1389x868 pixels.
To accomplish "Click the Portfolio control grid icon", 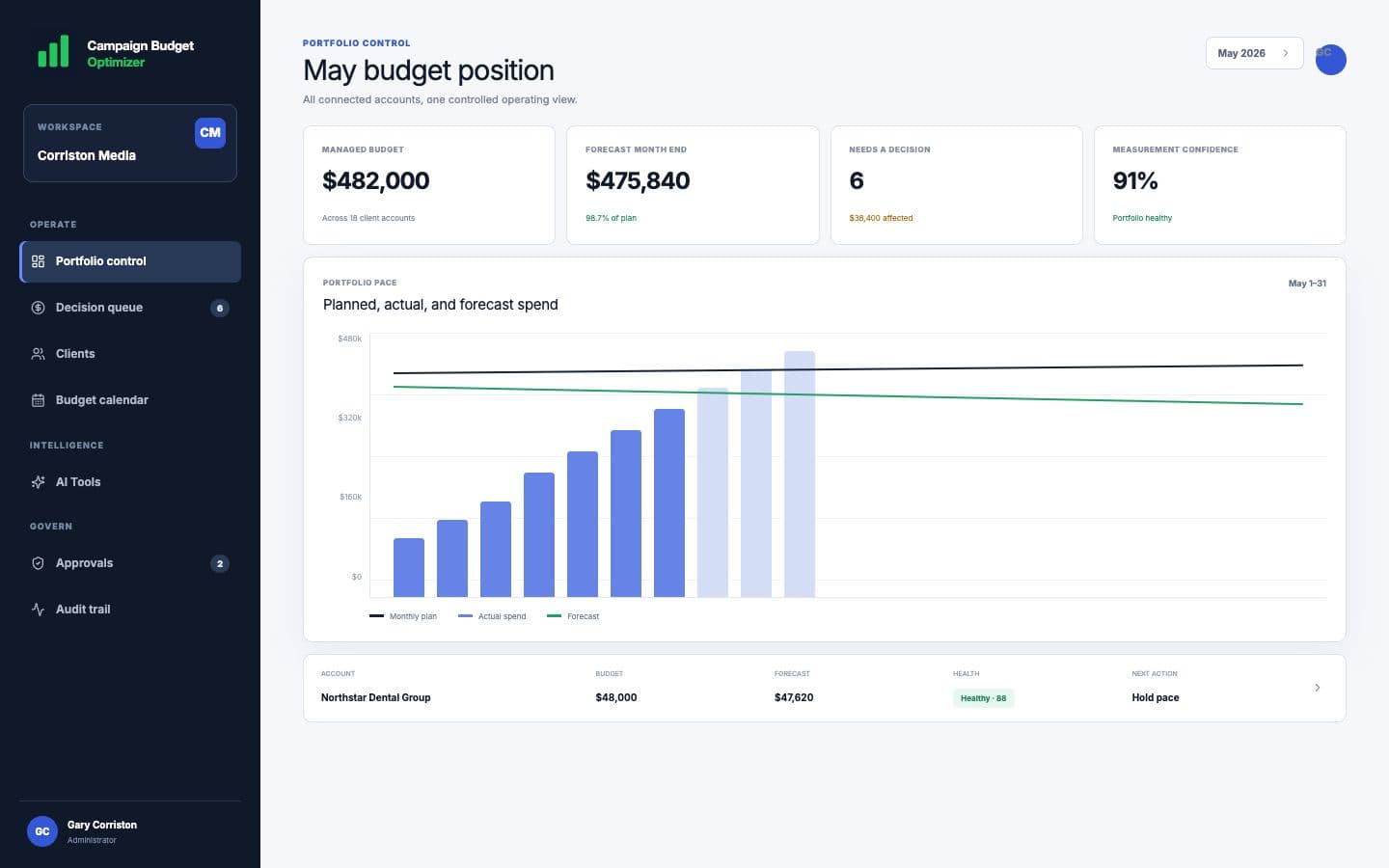I will point(39,261).
